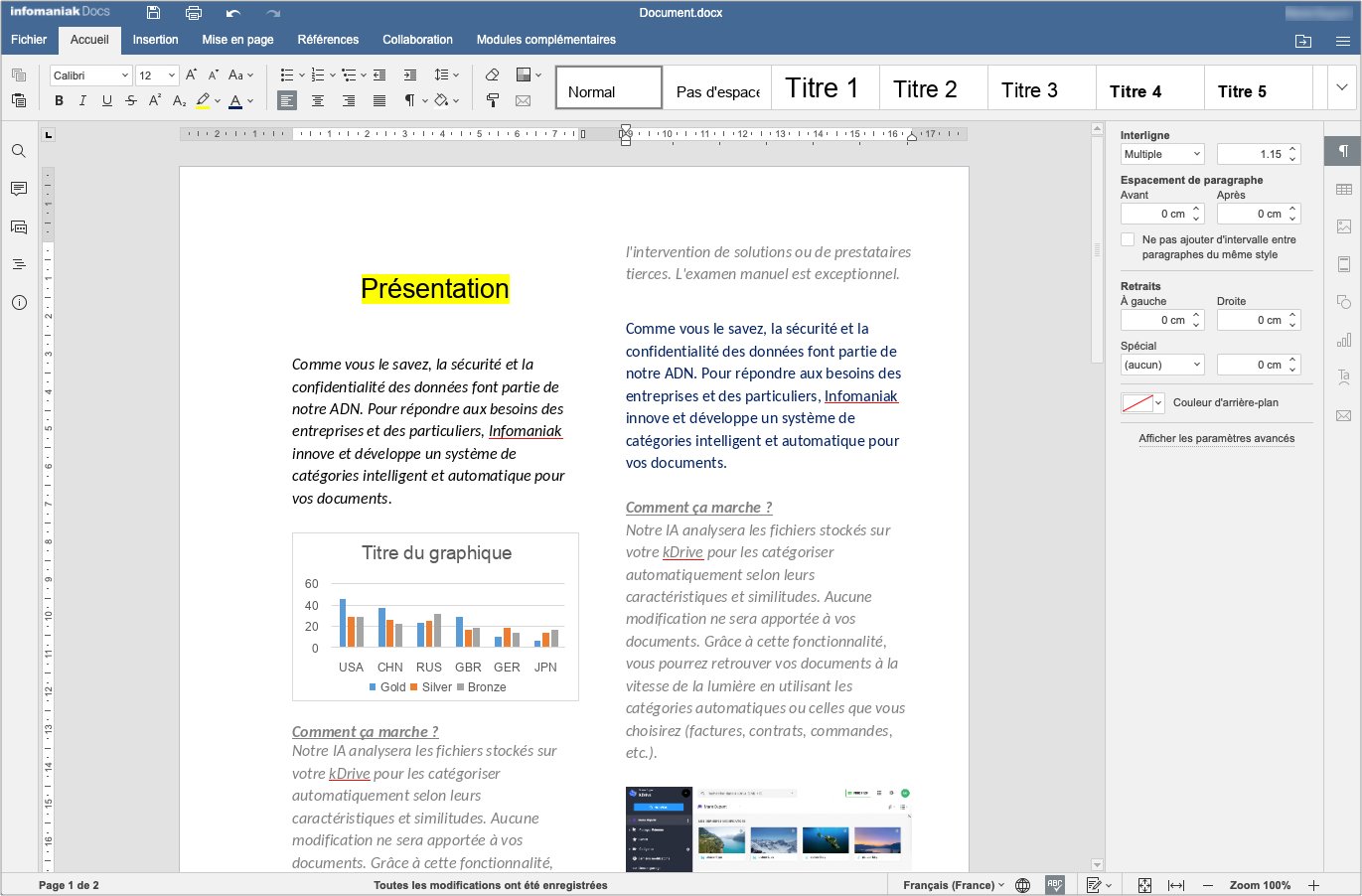1362x896 pixels.
Task: Increase font size button
Action: pos(192,75)
